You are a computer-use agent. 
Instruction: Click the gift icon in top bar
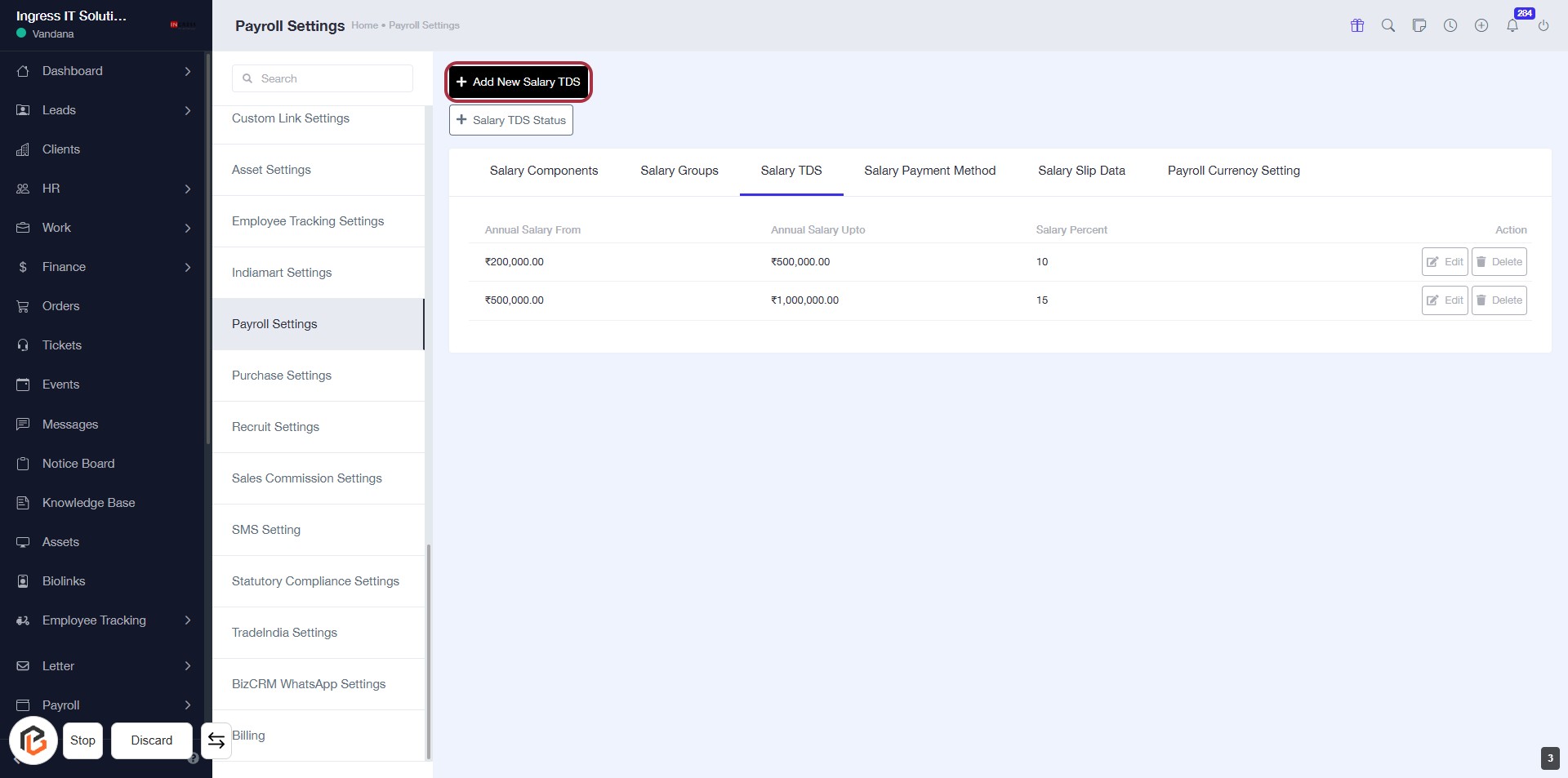coord(1357,25)
